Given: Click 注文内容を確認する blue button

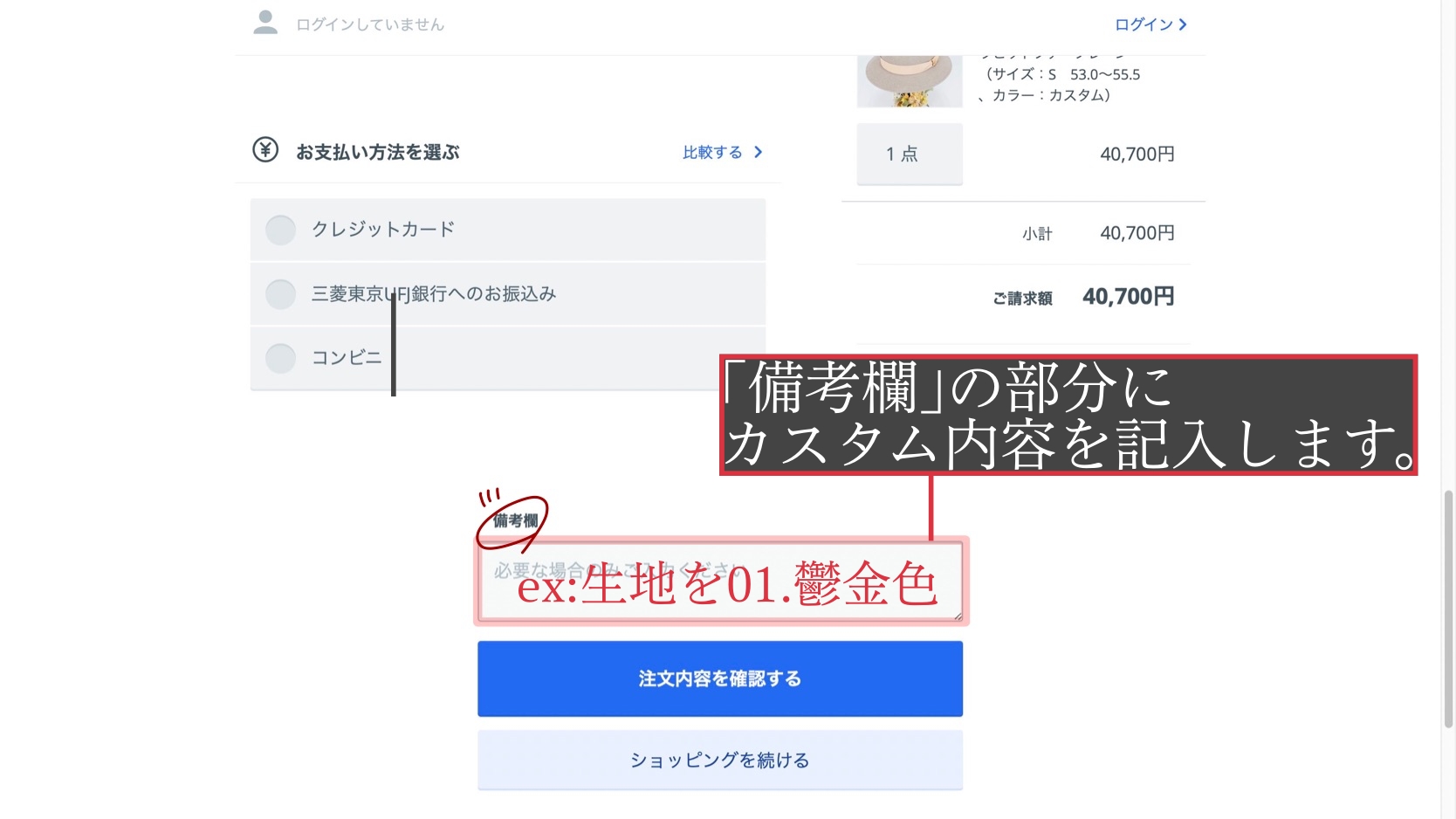Looking at the screenshot, I should click(x=720, y=678).
